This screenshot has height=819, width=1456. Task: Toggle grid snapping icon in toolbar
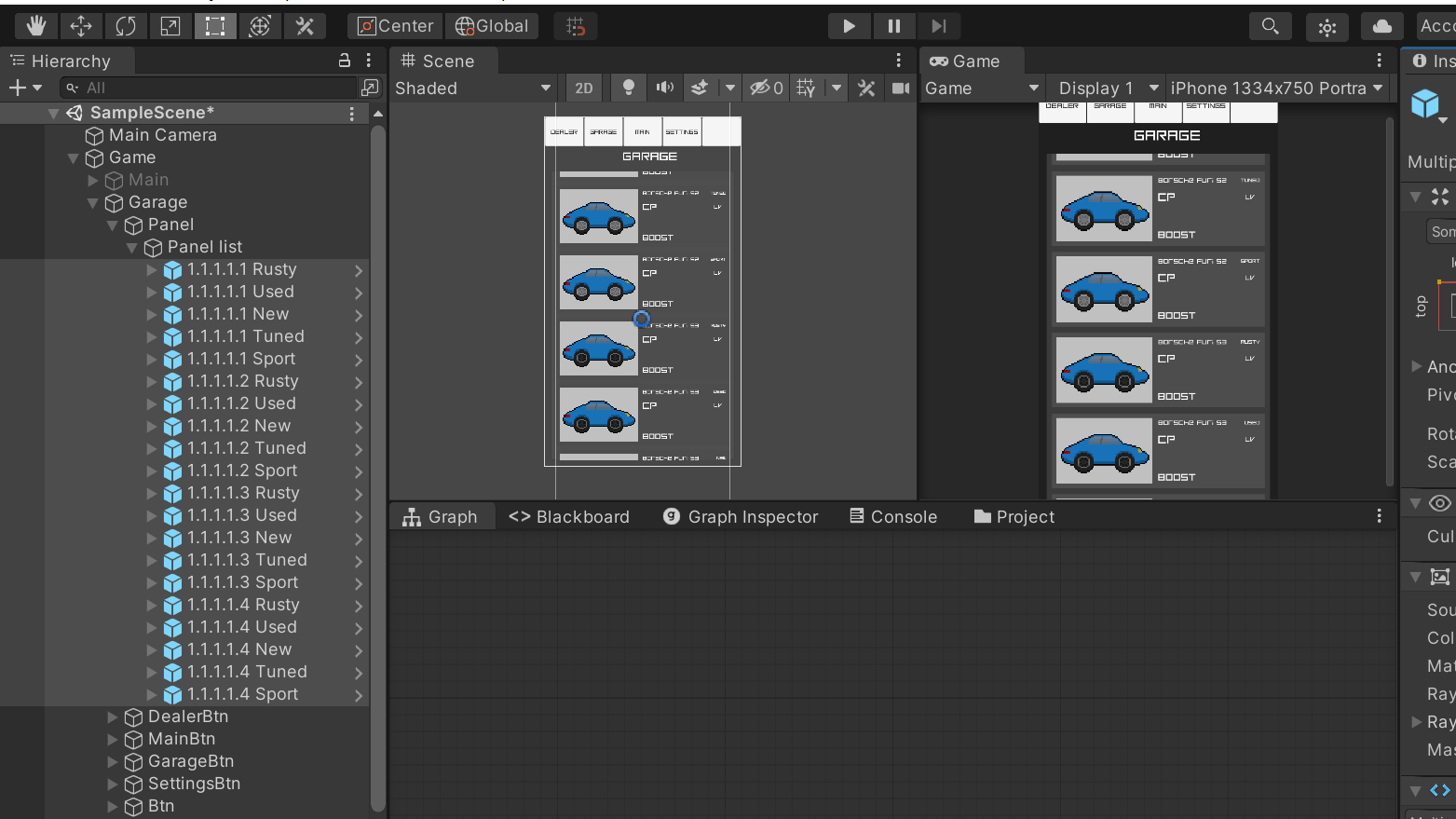(x=576, y=26)
